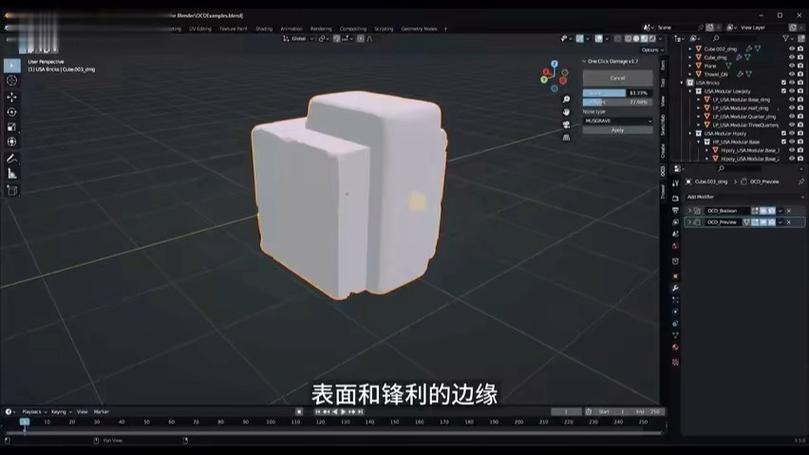809x455 pixels.
Task: Jump to timeline end button
Action: tap(361, 412)
